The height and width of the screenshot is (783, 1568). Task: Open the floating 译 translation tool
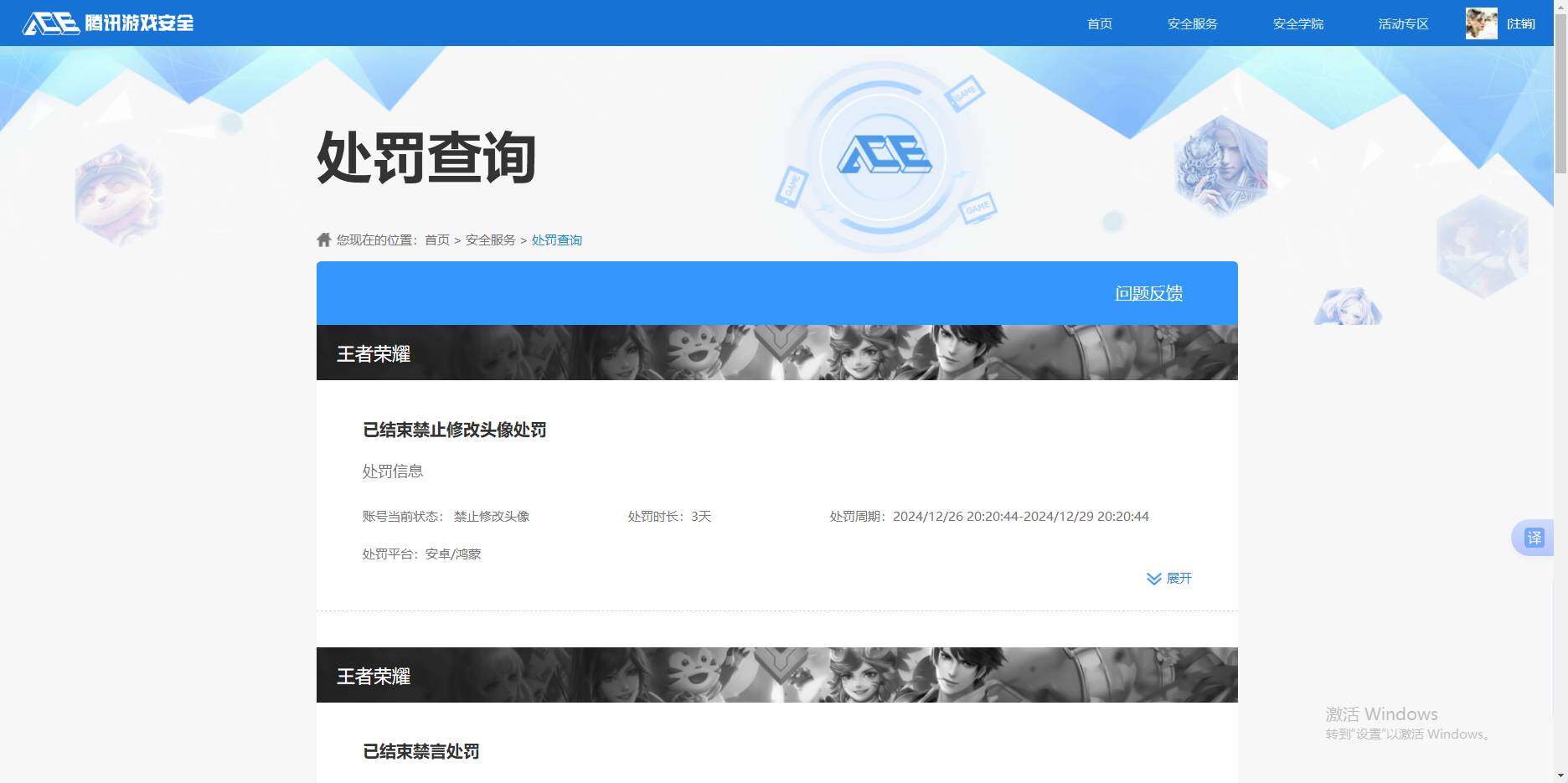click(1534, 538)
